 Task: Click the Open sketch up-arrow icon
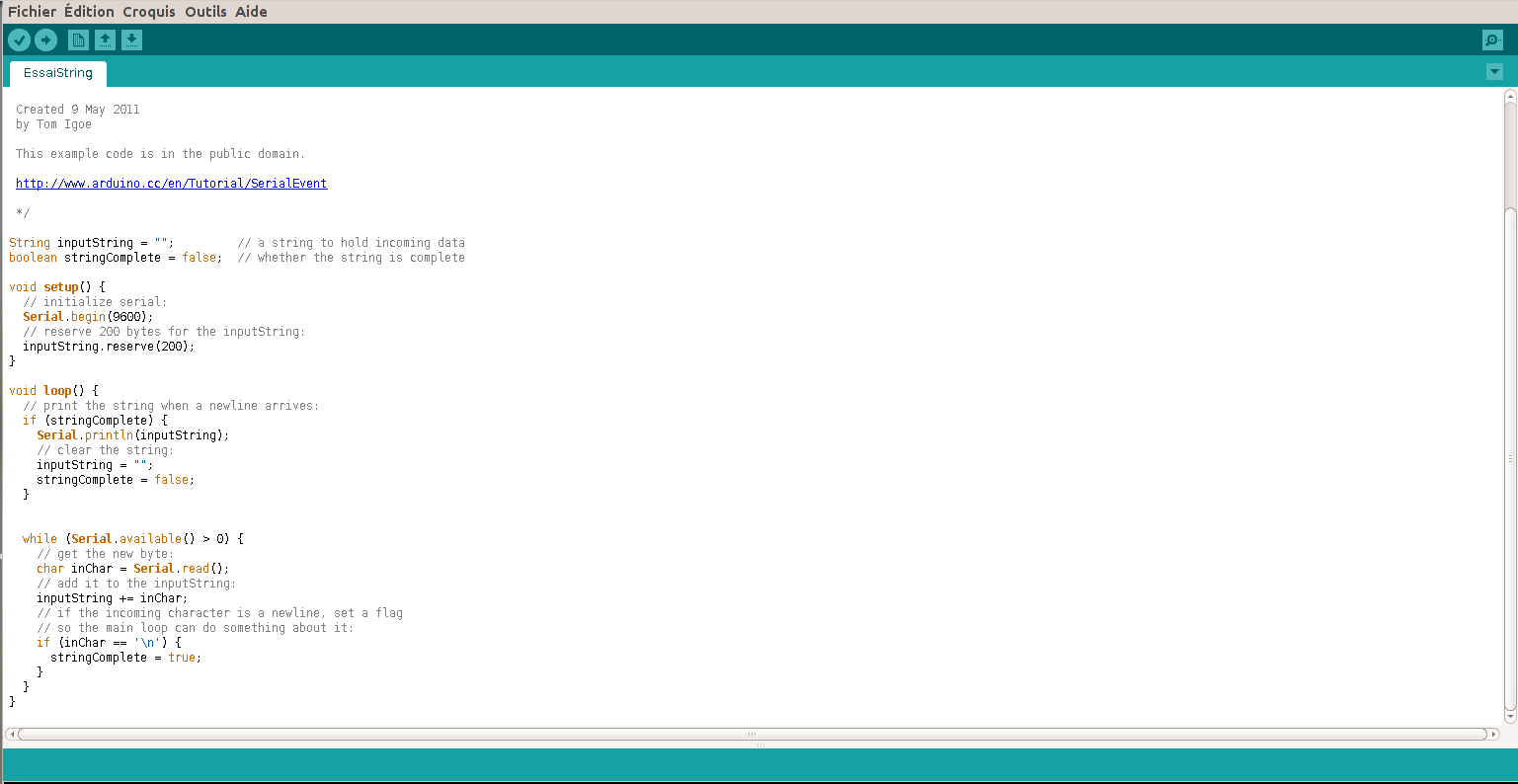click(105, 39)
